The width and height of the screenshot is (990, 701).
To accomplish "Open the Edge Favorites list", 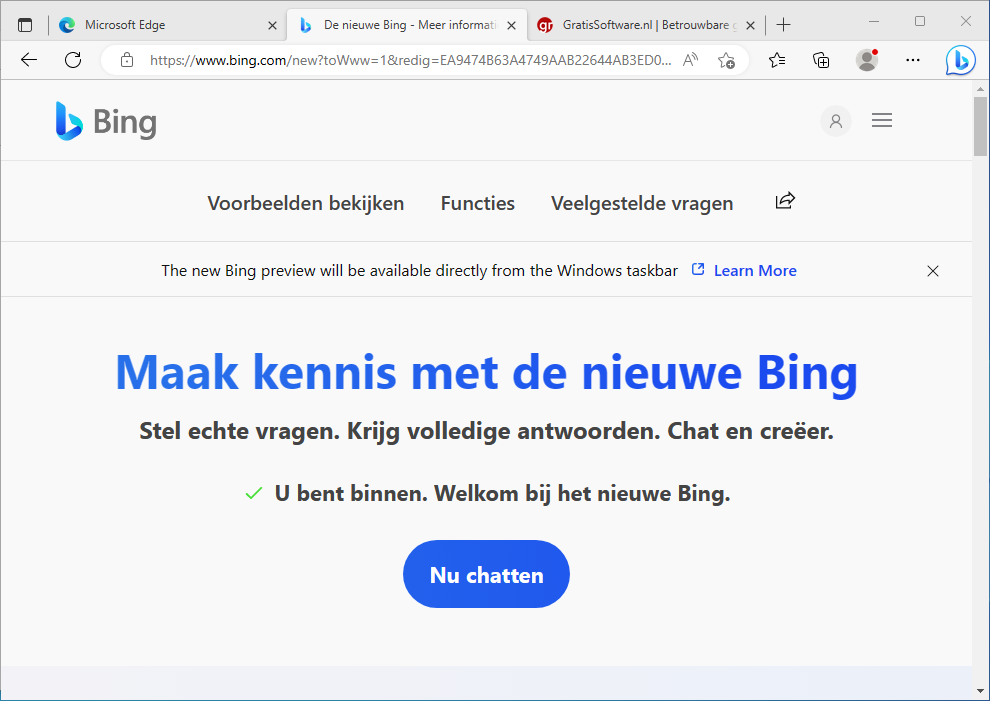I will click(777, 60).
